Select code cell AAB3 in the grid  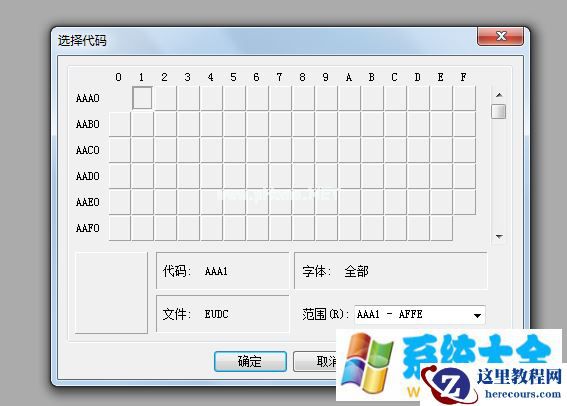188,124
